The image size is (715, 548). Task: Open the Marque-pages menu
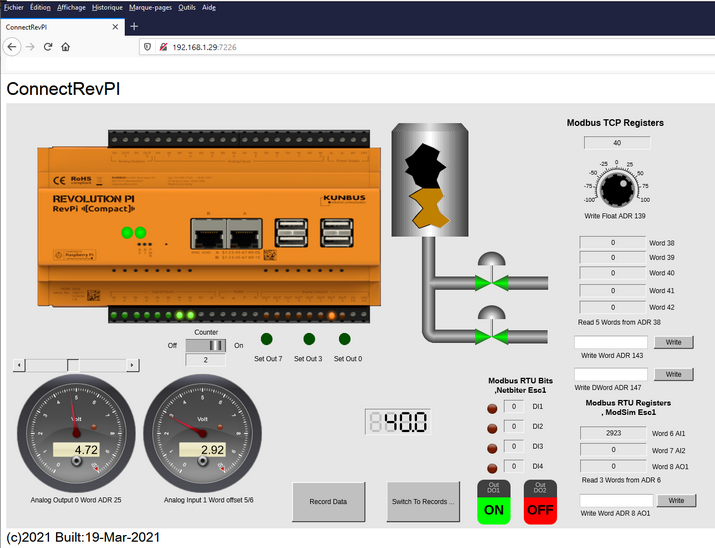(x=150, y=7)
